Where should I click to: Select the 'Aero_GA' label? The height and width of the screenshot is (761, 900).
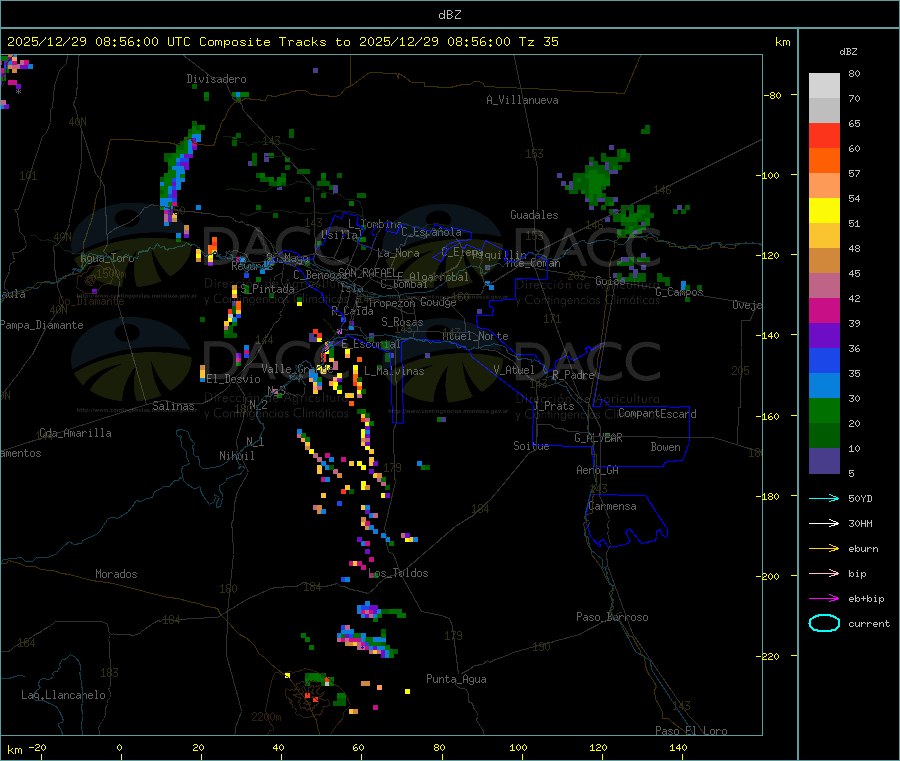coord(597,470)
